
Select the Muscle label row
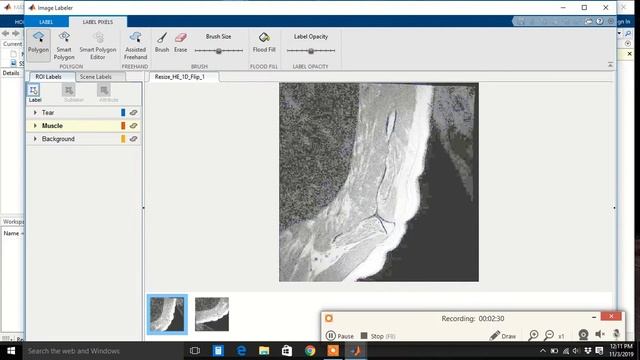84,126
